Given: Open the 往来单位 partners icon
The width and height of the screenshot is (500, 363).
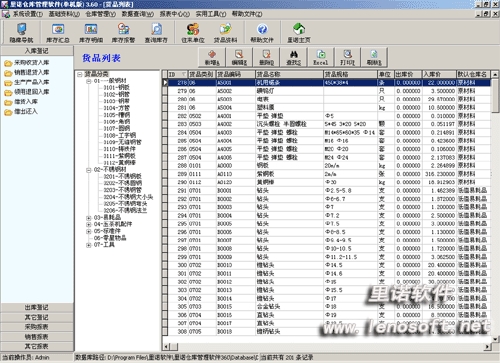Looking at the screenshot, I should pyautogui.click(x=193, y=32).
